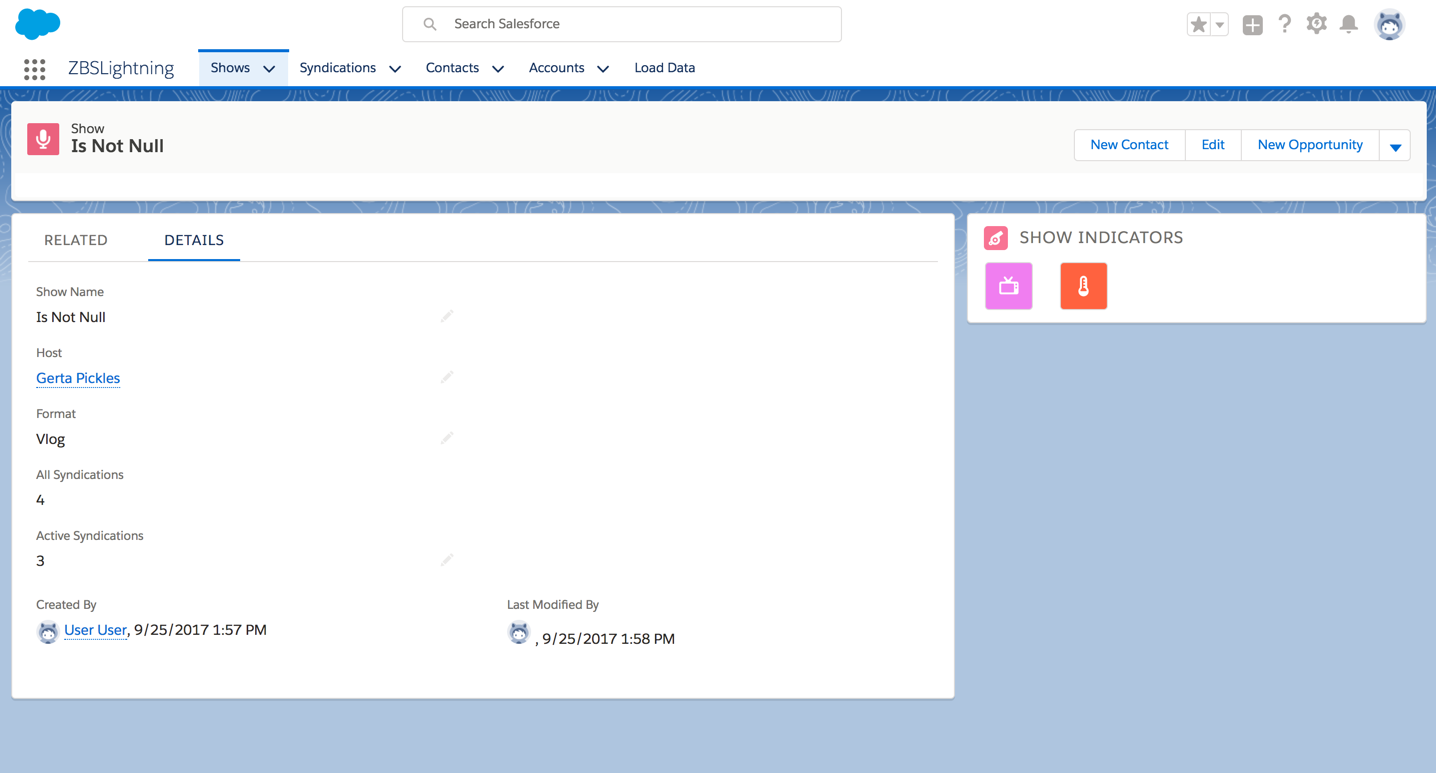Click the Format value Vlog
The height and width of the screenshot is (773, 1436).
coord(51,439)
